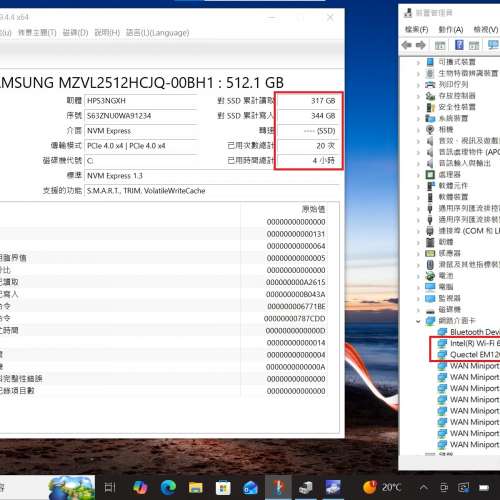
Task: Switch to CrystalDiskInfo taskbar icon
Action: [278, 488]
